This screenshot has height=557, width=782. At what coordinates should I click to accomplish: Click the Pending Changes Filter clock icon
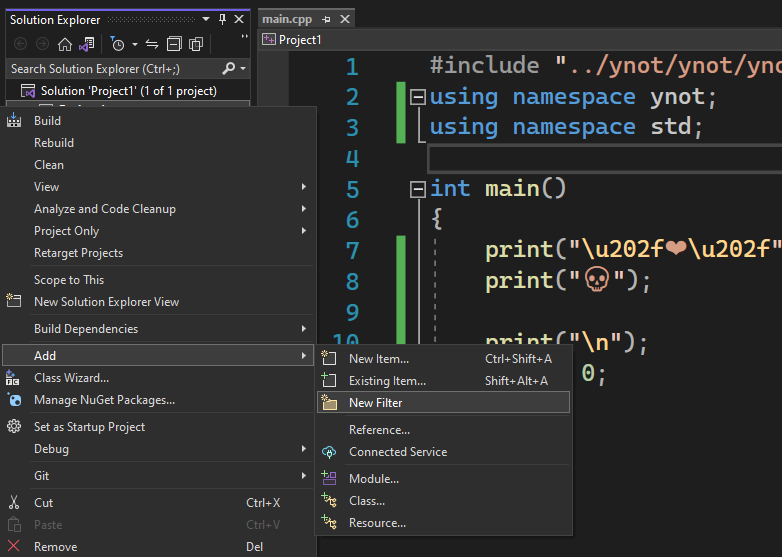(117, 44)
